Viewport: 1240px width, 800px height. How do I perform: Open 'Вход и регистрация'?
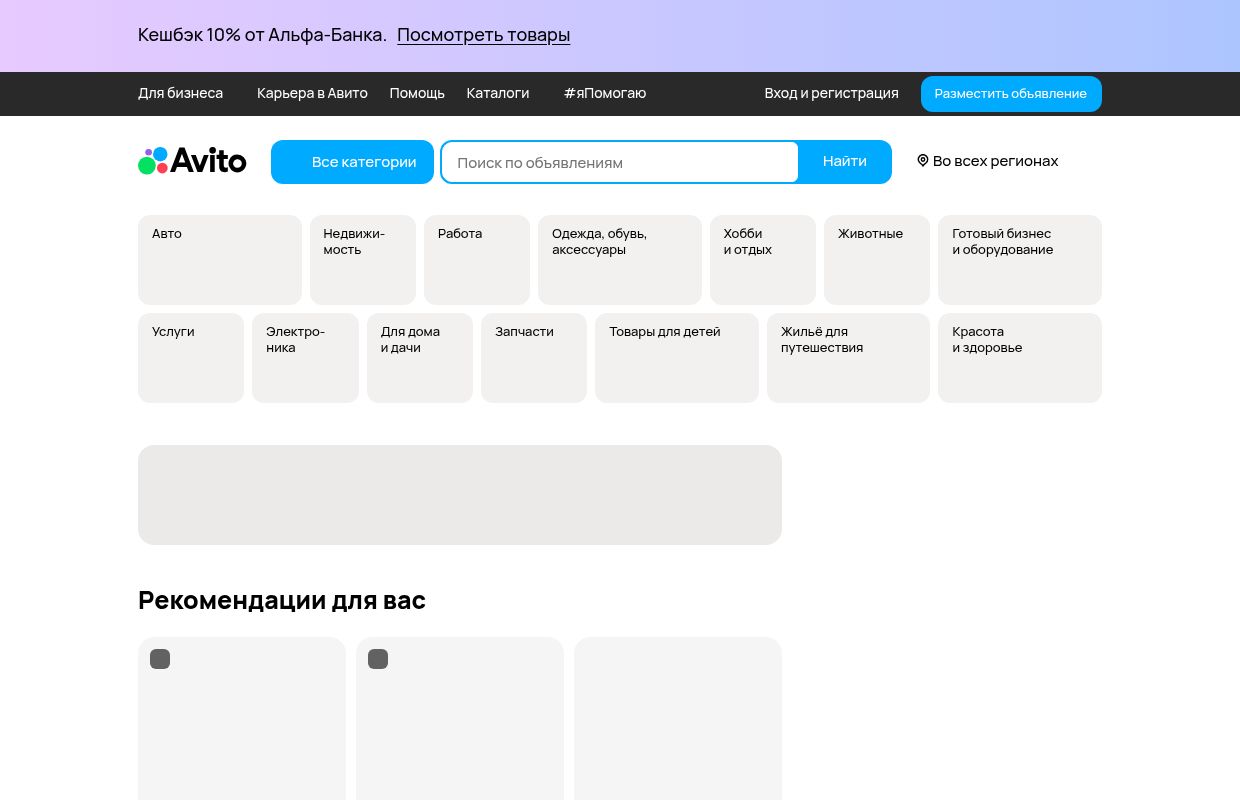pos(831,93)
